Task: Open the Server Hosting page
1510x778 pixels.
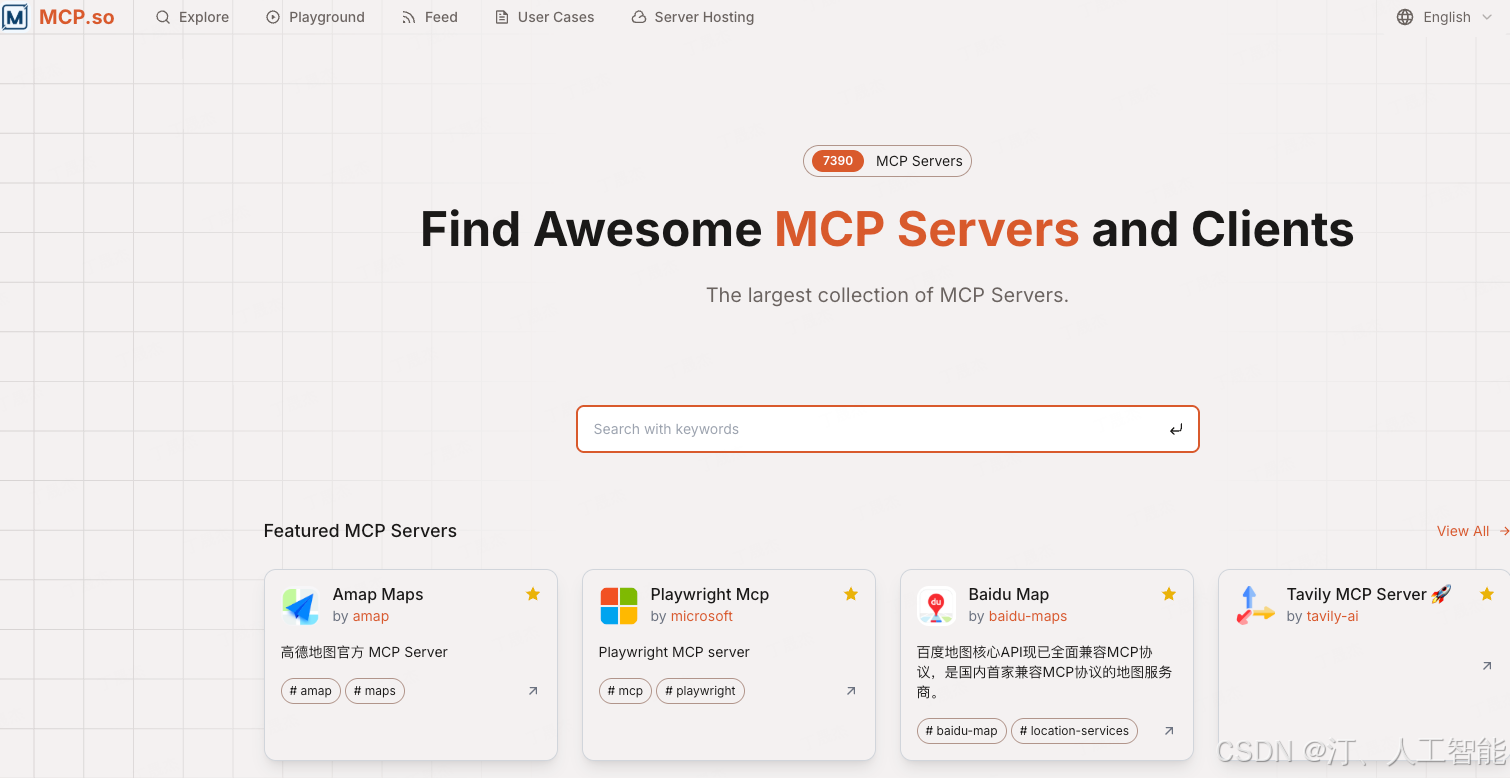Action: pyautogui.click(x=692, y=17)
